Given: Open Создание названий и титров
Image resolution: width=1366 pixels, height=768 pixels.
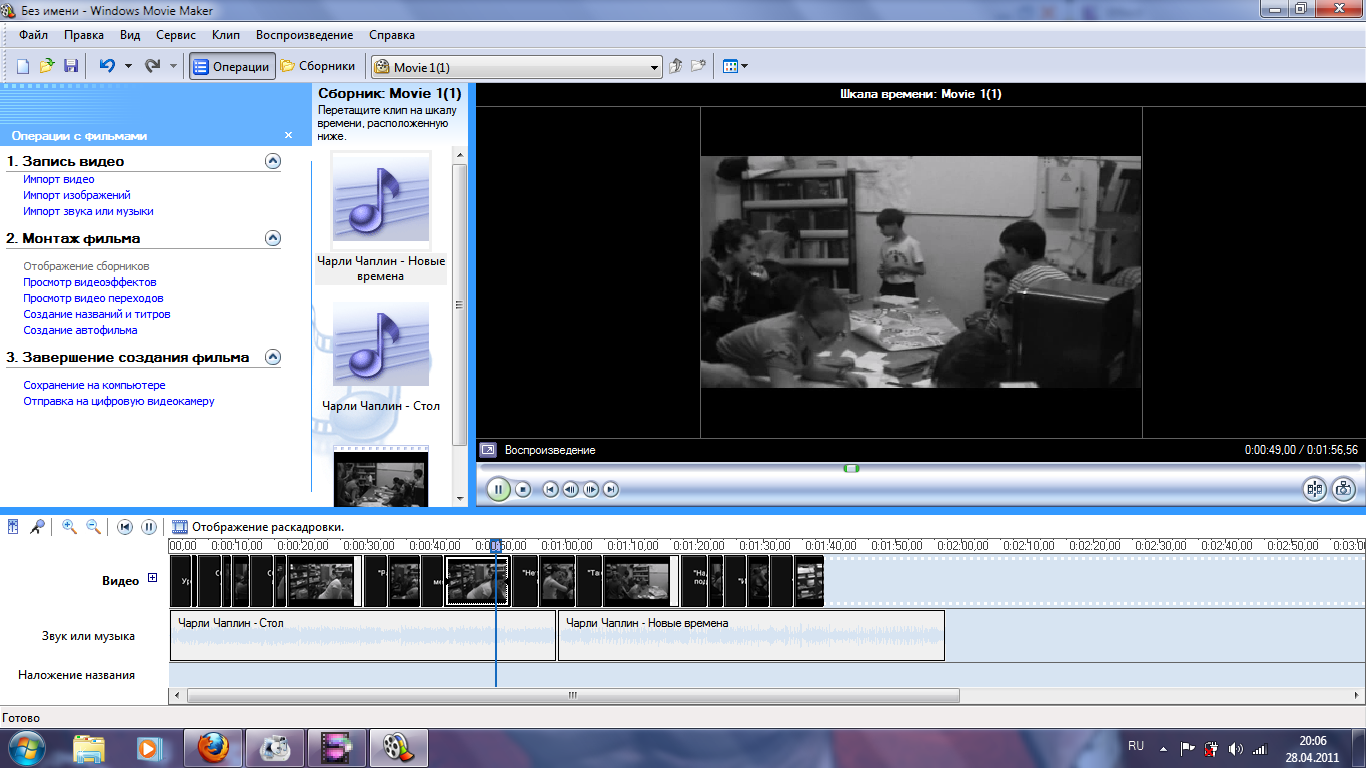Looking at the screenshot, I should [x=97, y=315].
